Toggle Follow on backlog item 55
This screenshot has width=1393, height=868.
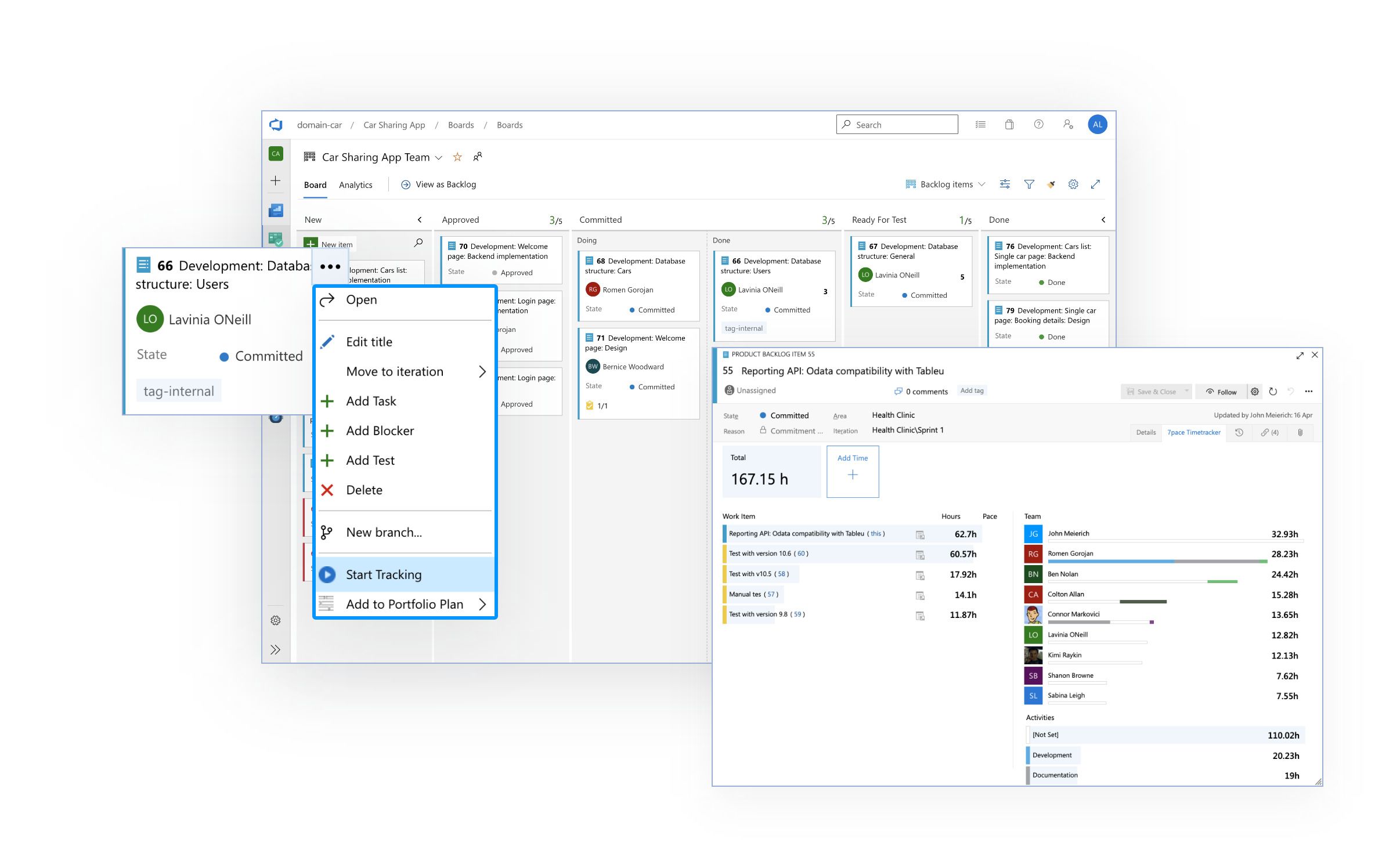[1221, 392]
